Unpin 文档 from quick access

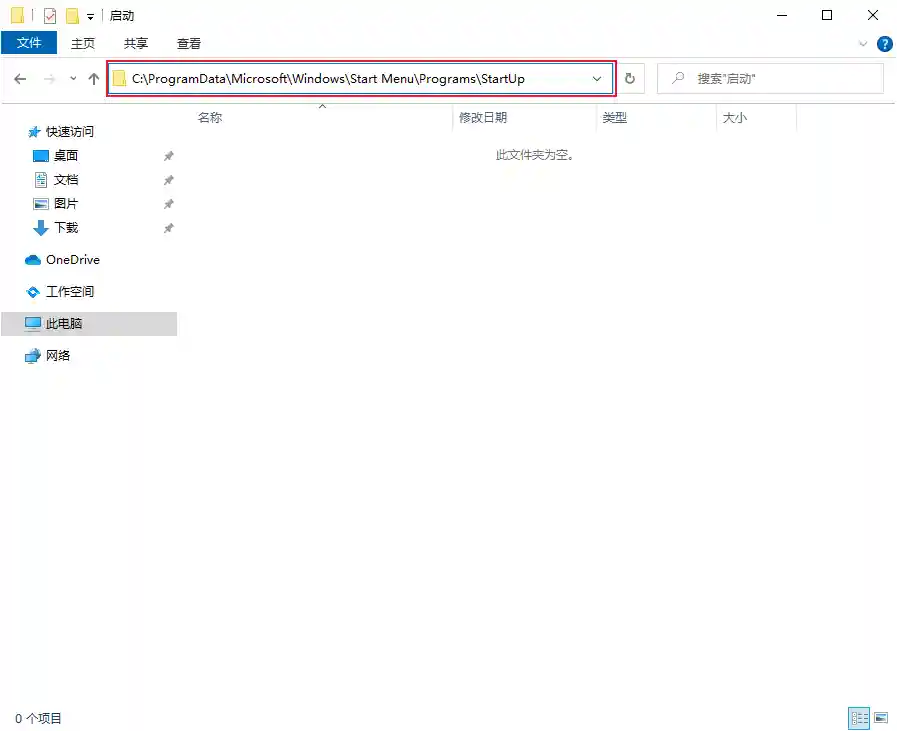click(x=168, y=179)
